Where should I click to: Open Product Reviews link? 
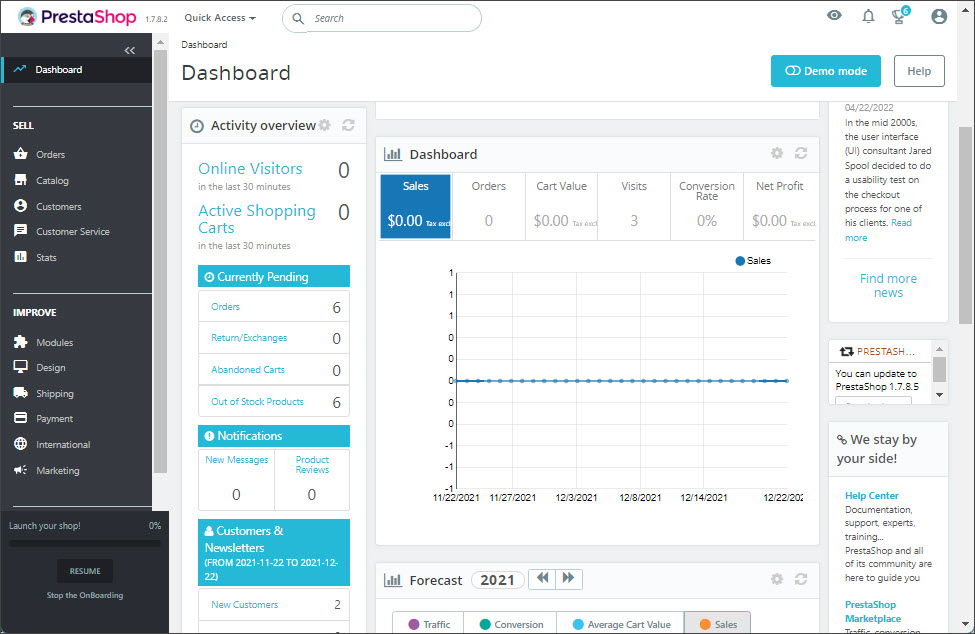312,464
